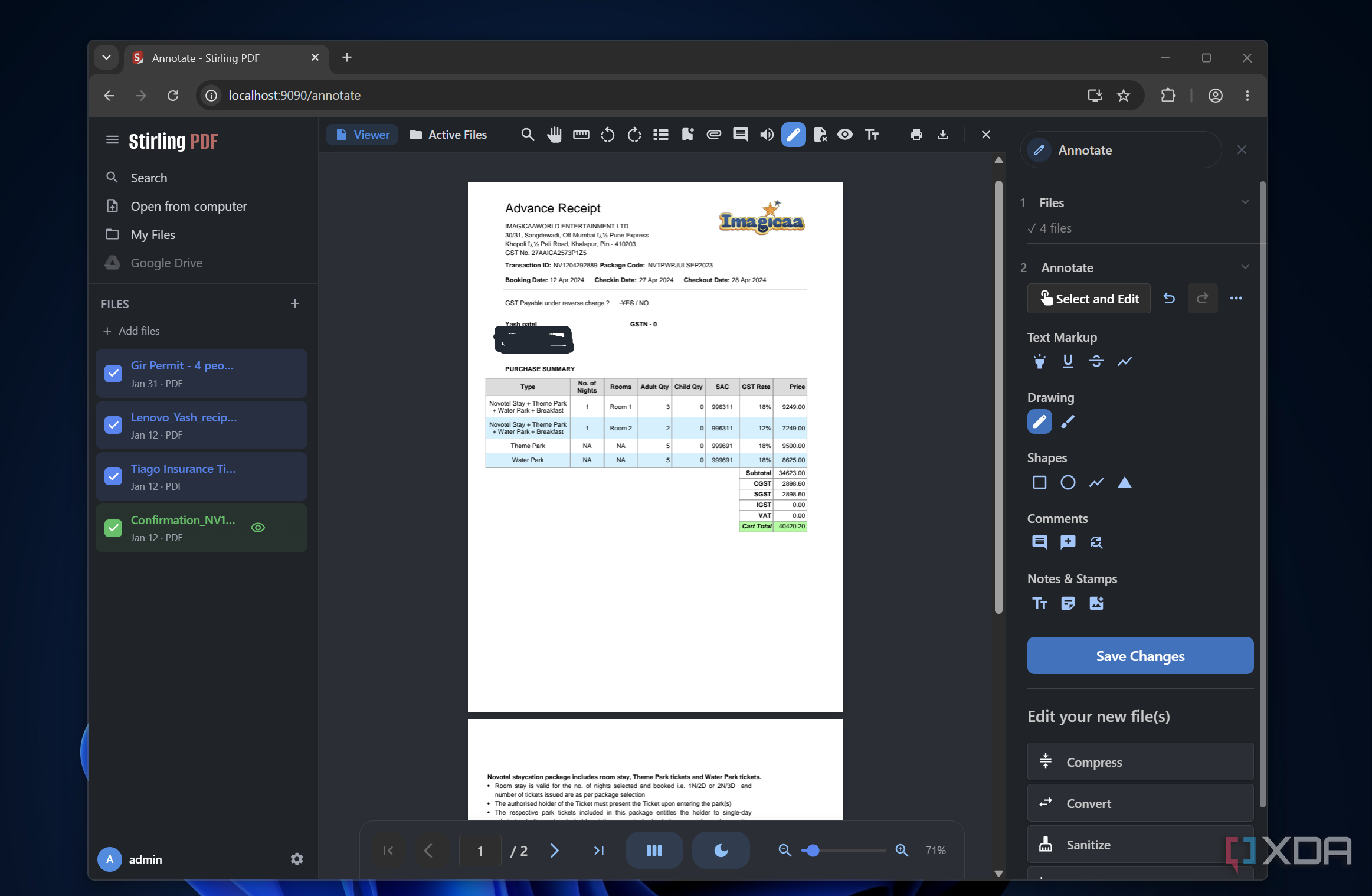
Task: Collapse the Files section chevron
Action: click(1245, 202)
